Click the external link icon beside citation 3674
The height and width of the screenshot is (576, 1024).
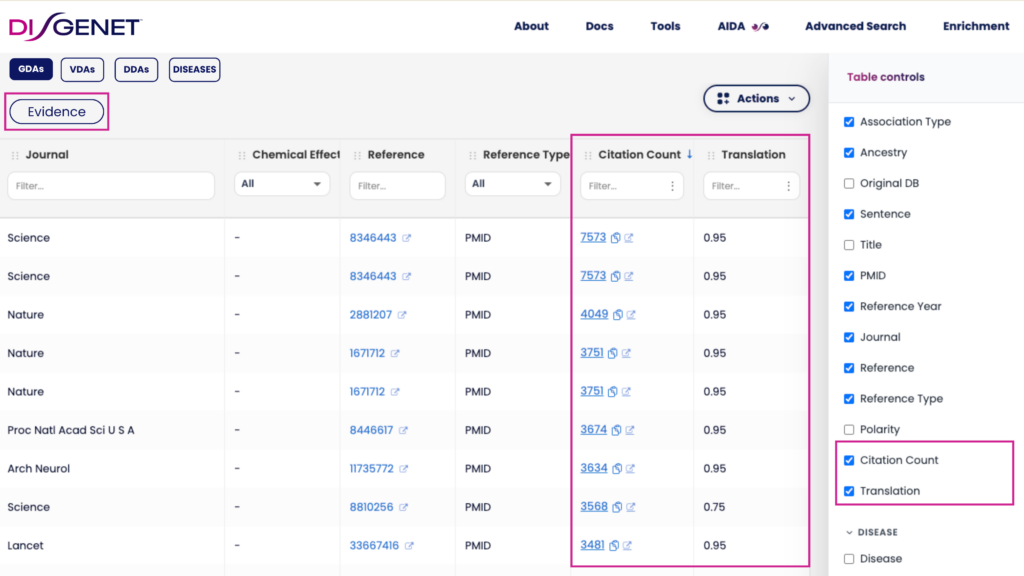[x=630, y=430]
